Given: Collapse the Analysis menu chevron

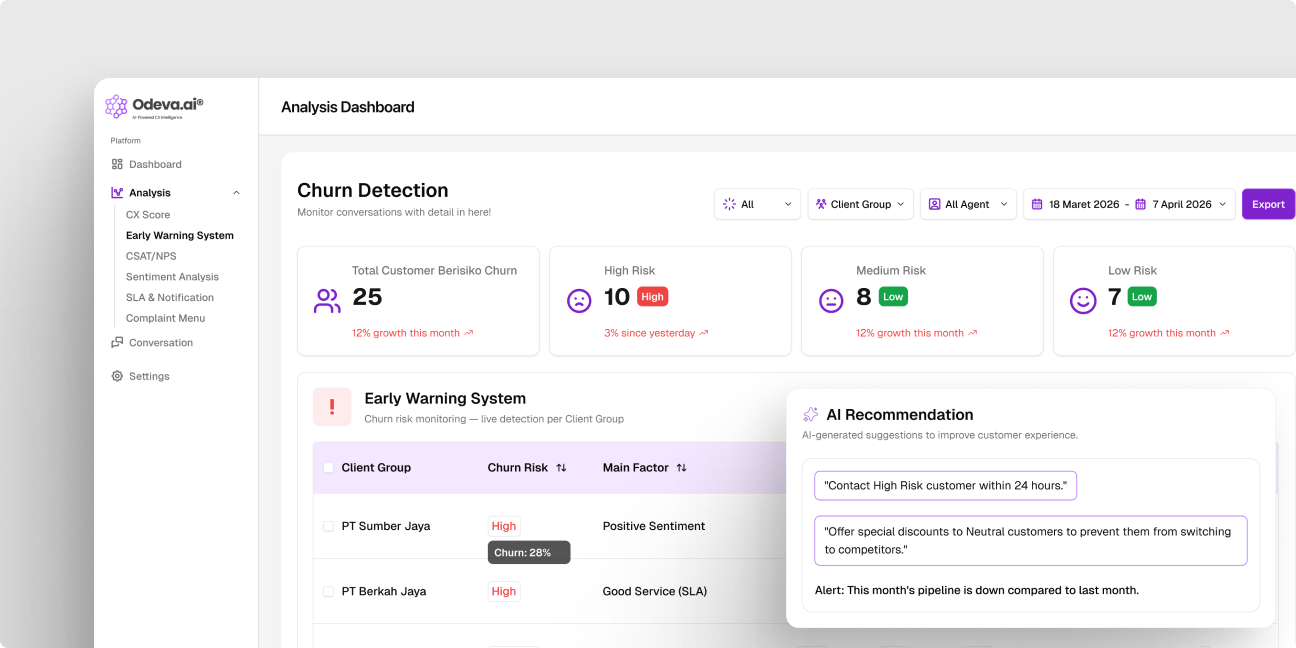Looking at the screenshot, I should (236, 193).
